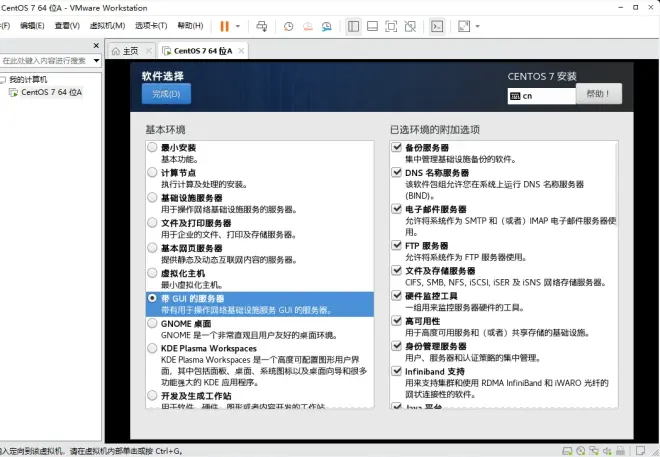Select the 计算节点 radio button
Image resolution: width=660 pixels, height=457 pixels.
pos(152,173)
